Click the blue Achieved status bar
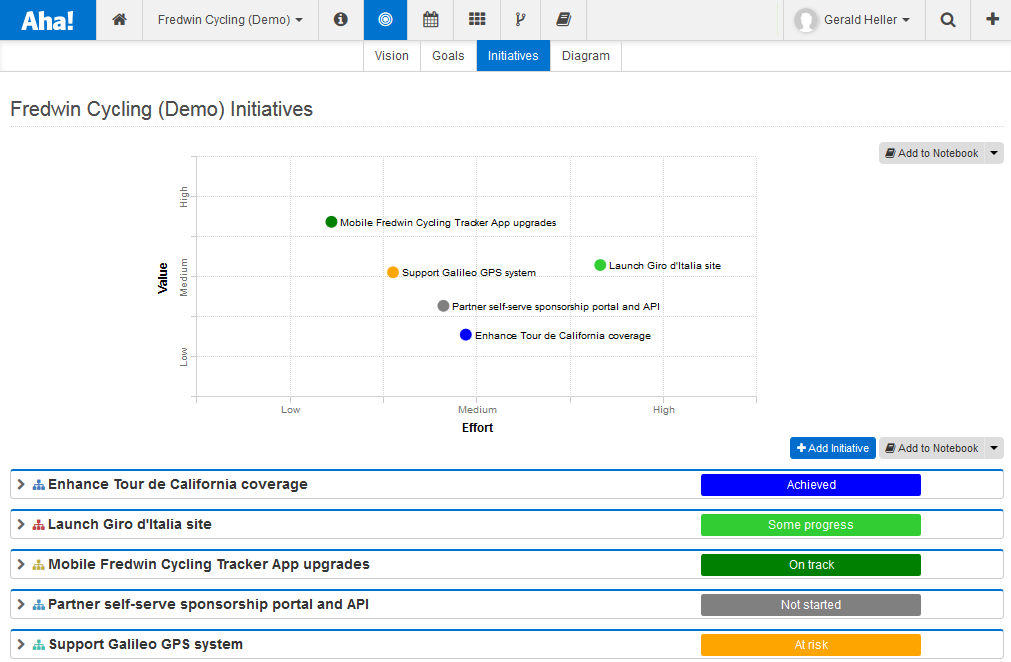Image resolution: width=1011 pixels, height=662 pixels. pyautogui.click(x=810, y=485)
